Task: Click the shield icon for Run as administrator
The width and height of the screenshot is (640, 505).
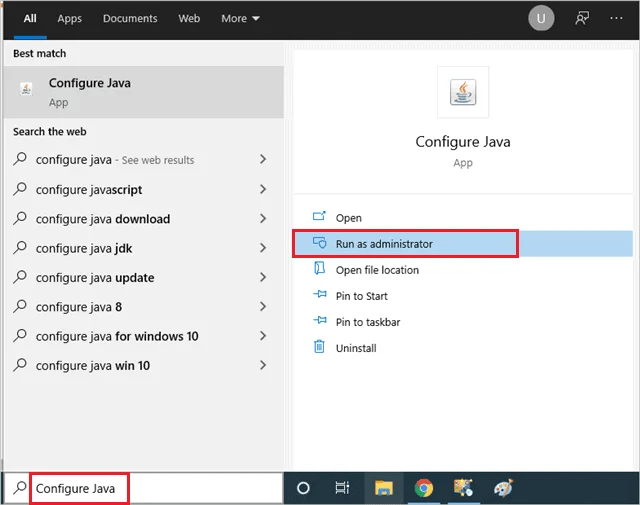Action: [x=319, y=242]
